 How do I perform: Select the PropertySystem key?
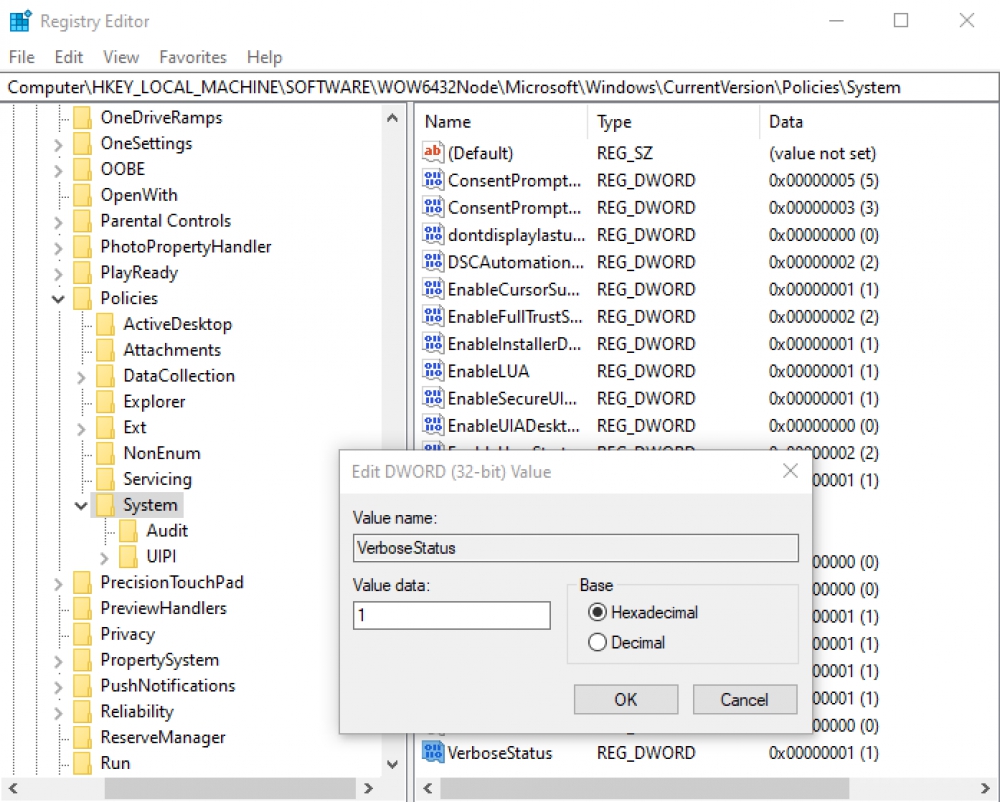coord(159,659)
